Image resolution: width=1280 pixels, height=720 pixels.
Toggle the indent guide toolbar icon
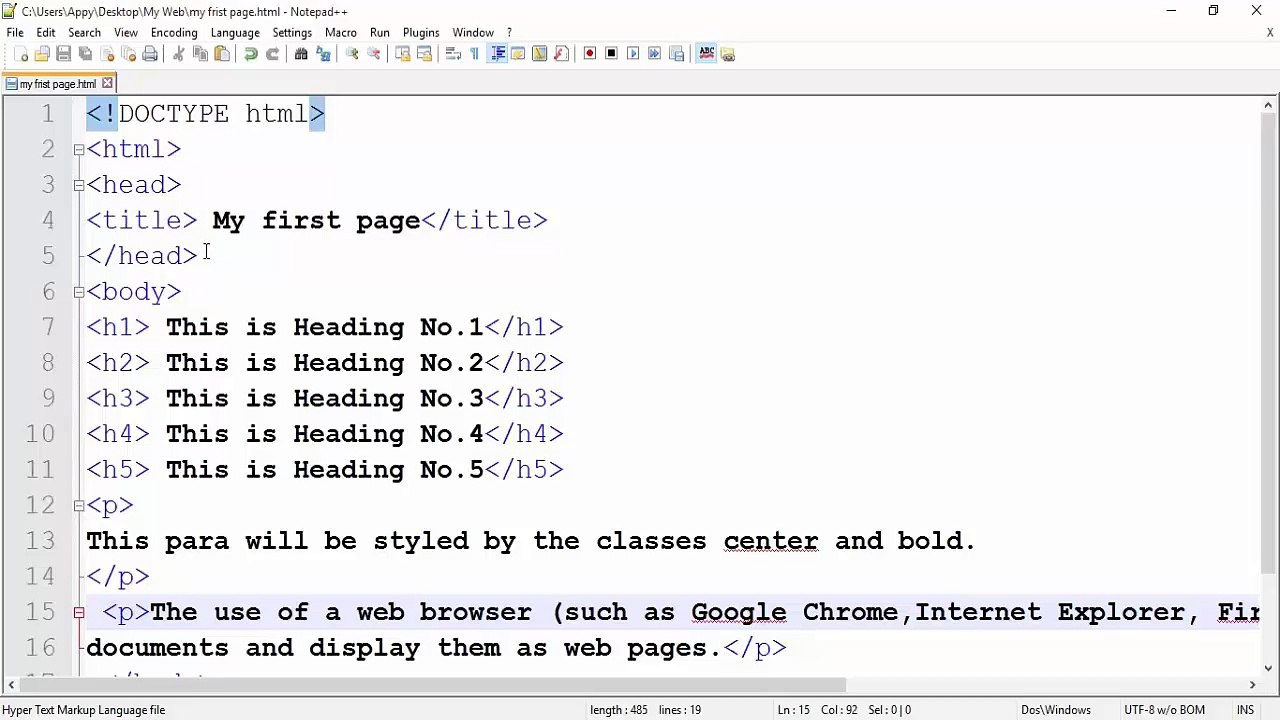click(497, 54)
